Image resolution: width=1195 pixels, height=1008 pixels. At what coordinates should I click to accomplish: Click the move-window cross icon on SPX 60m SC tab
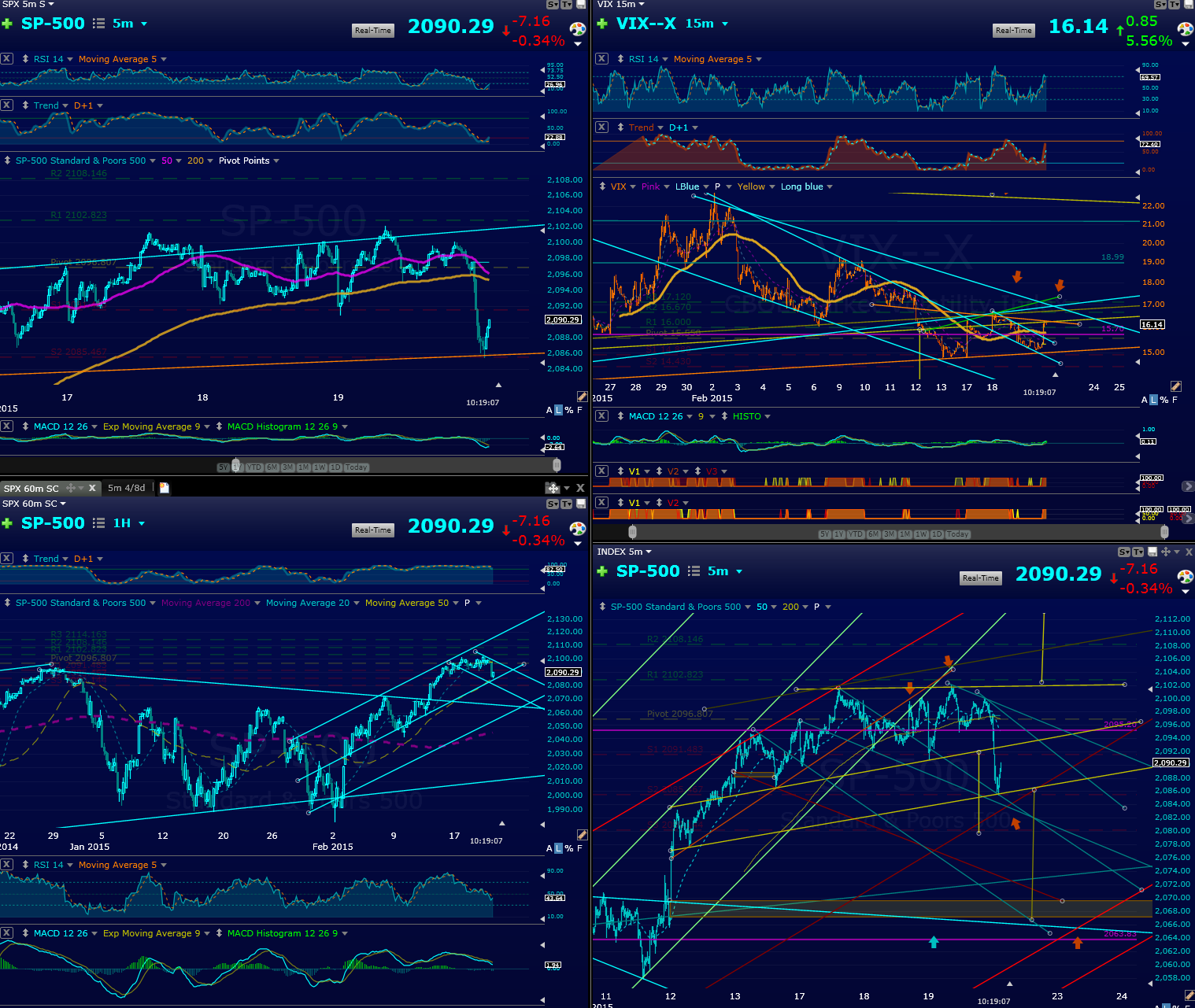coord(71,488)
